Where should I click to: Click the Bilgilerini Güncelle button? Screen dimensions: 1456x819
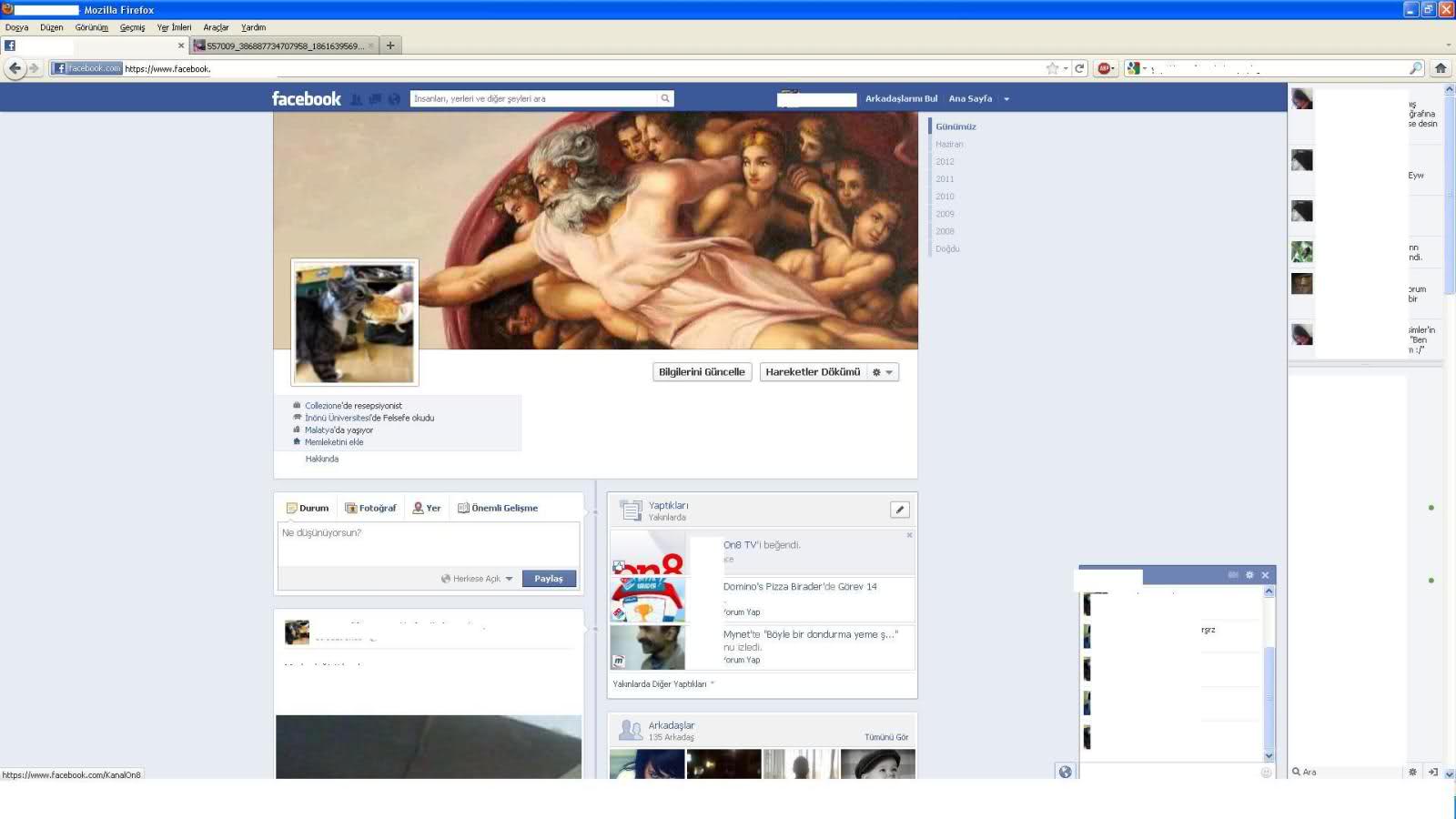tap(702, 372)
